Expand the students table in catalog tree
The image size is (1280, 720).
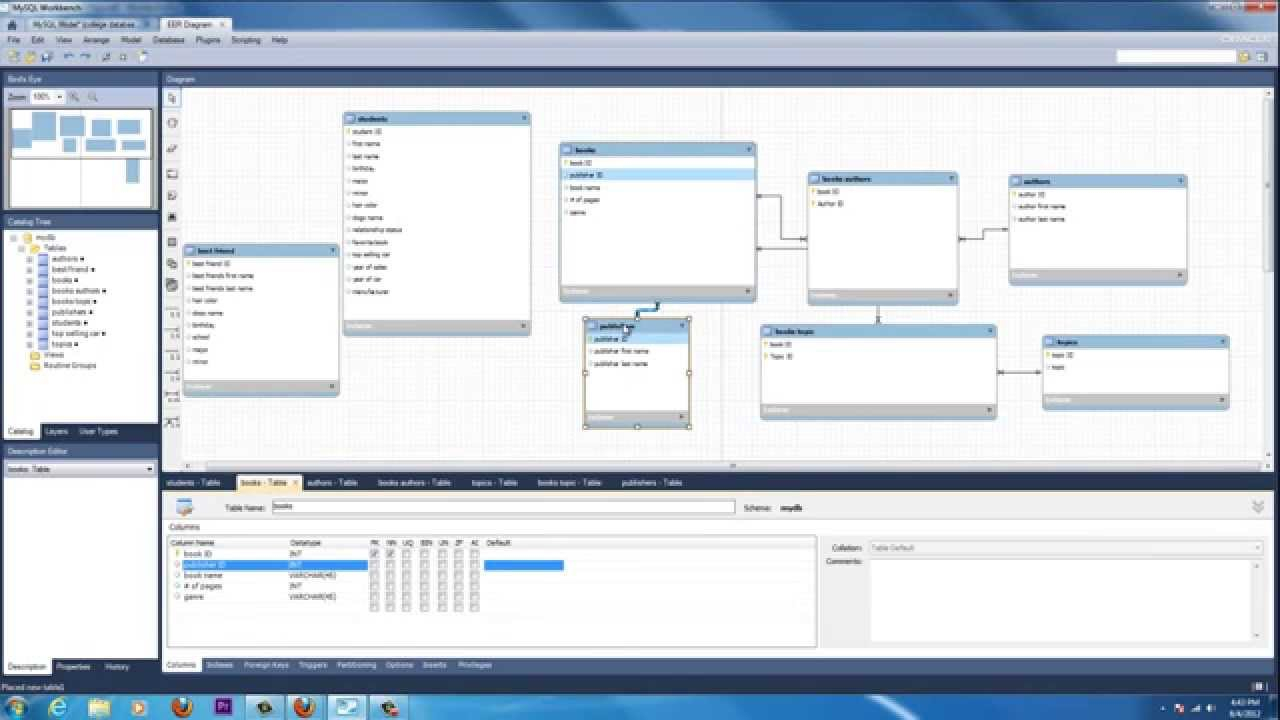[x=29, y=323]
